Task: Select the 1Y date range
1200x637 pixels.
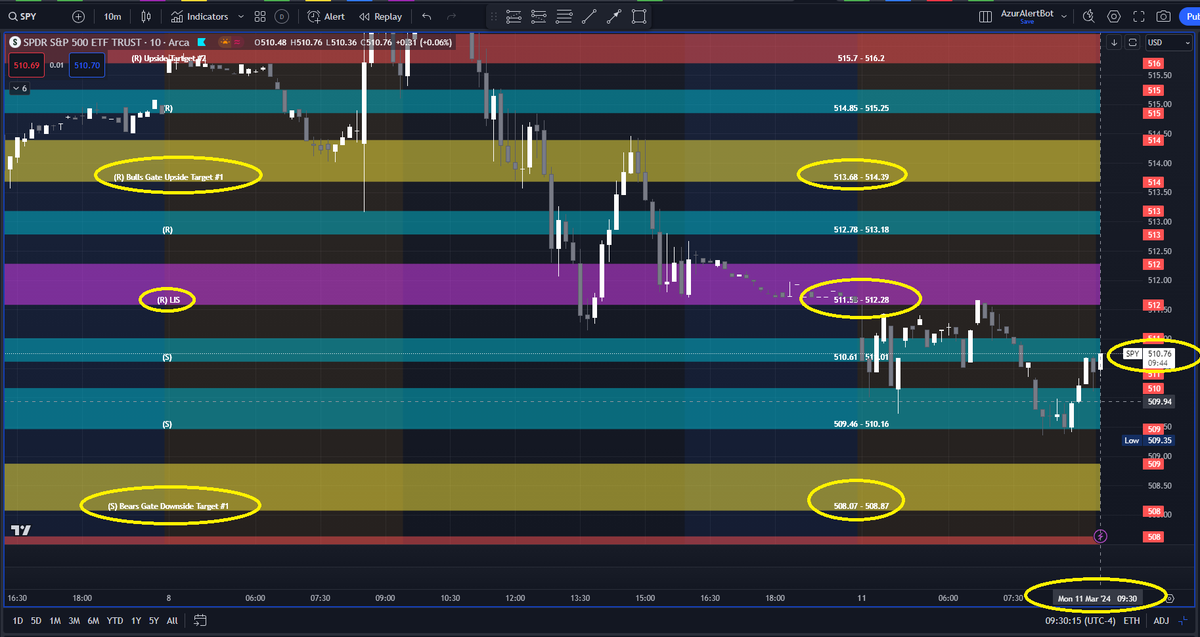Action: tap(136, 620)
